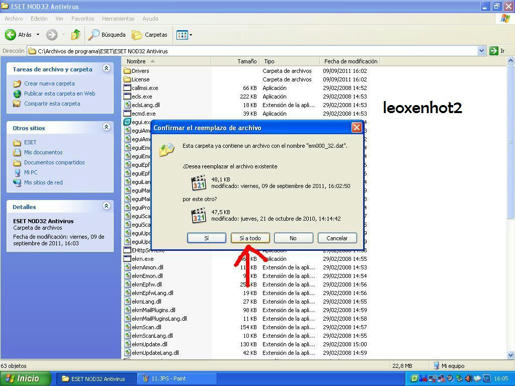Open the address bar dropdown arrow
515x386 pixels.
pos(481,51)
